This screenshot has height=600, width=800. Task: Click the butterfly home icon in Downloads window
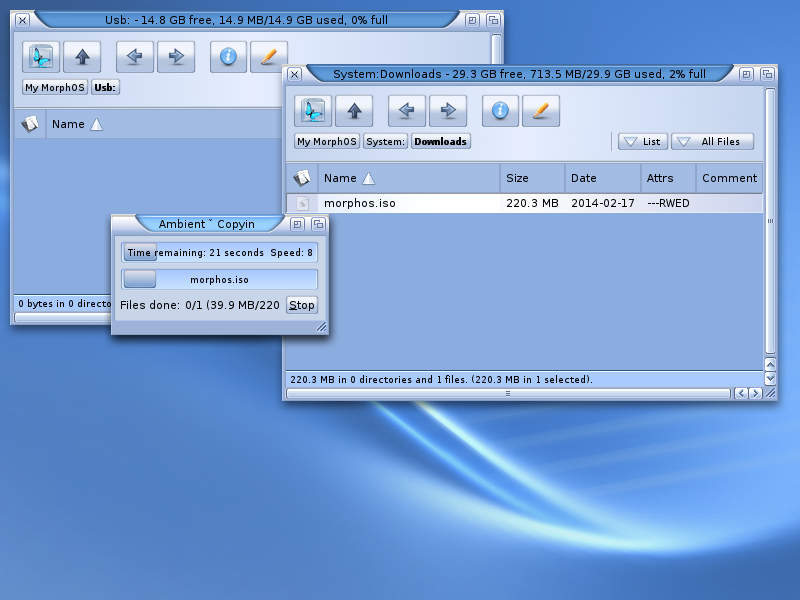tap(313, 111)
